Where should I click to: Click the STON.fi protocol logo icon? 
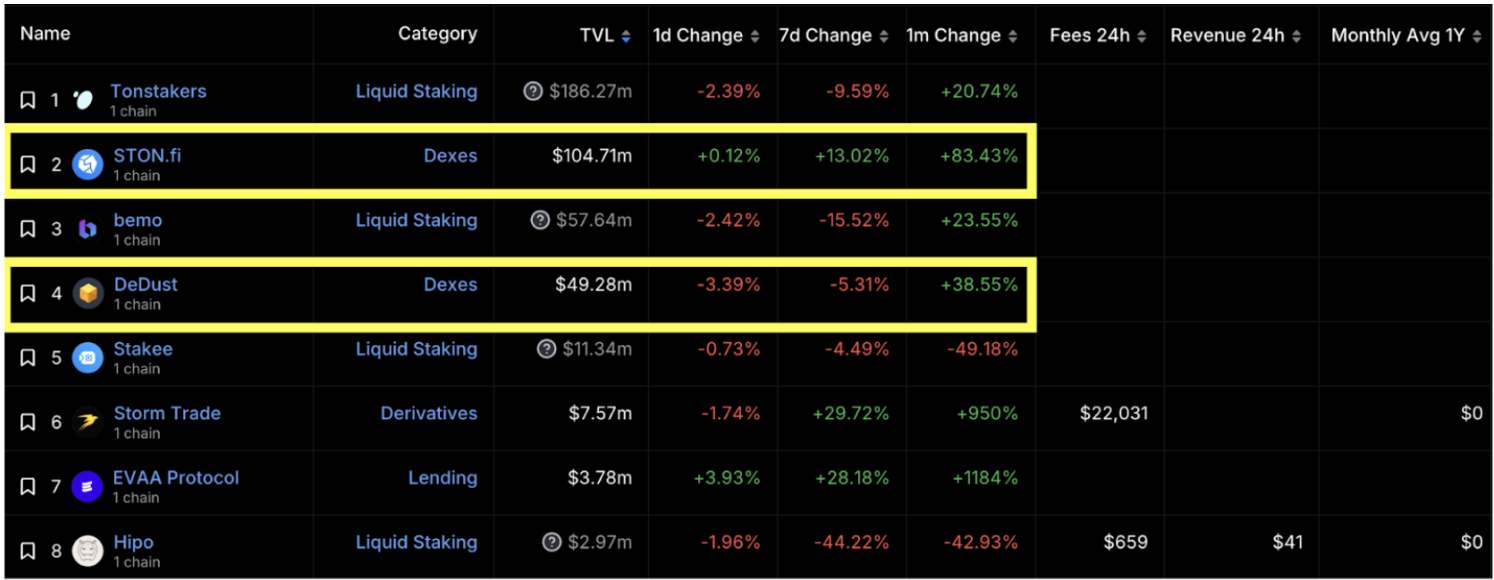click(x=88, y=164)
